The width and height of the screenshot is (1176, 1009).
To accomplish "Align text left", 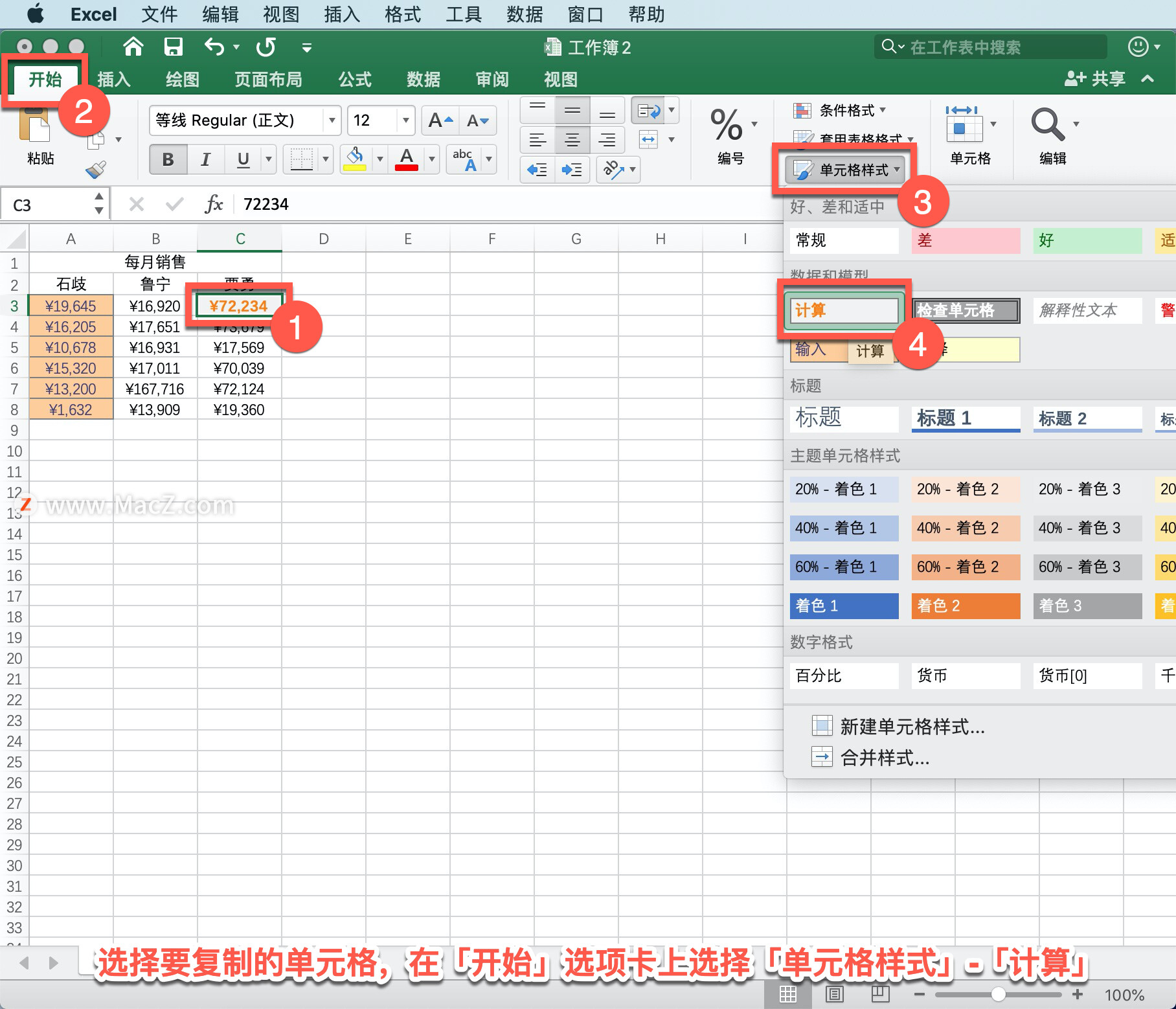I will (537, 139).
